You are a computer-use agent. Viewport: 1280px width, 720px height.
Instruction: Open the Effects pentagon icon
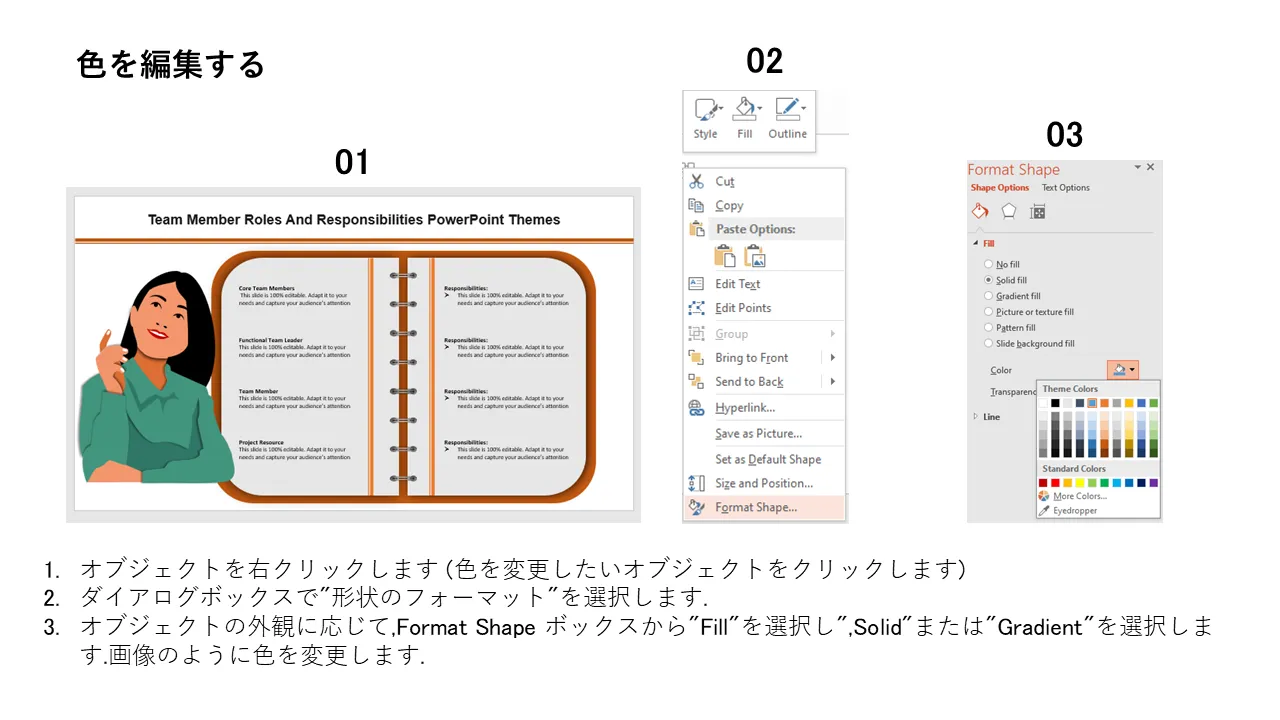1009,211
